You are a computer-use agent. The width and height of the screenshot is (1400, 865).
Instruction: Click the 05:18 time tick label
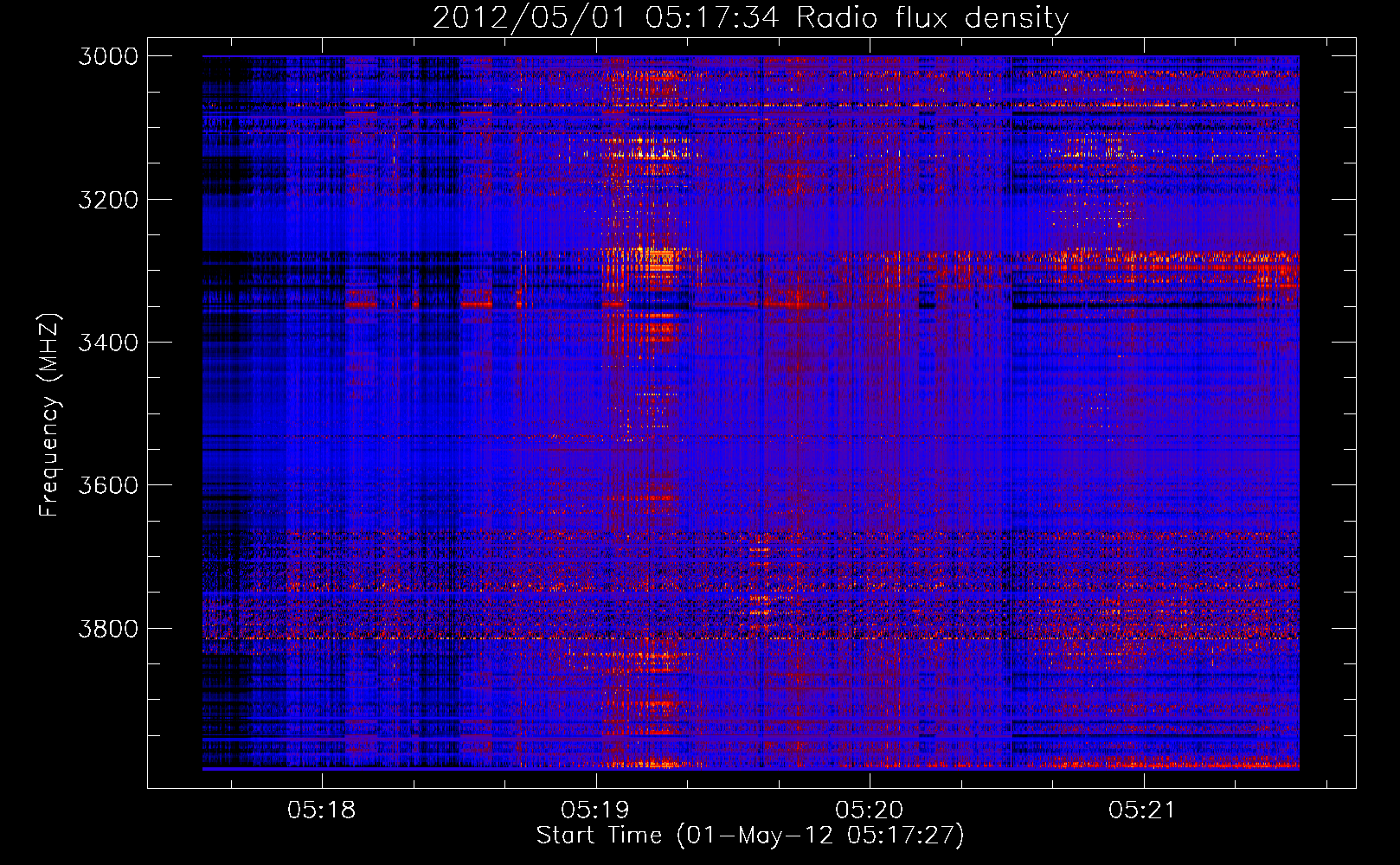[322, 811]
